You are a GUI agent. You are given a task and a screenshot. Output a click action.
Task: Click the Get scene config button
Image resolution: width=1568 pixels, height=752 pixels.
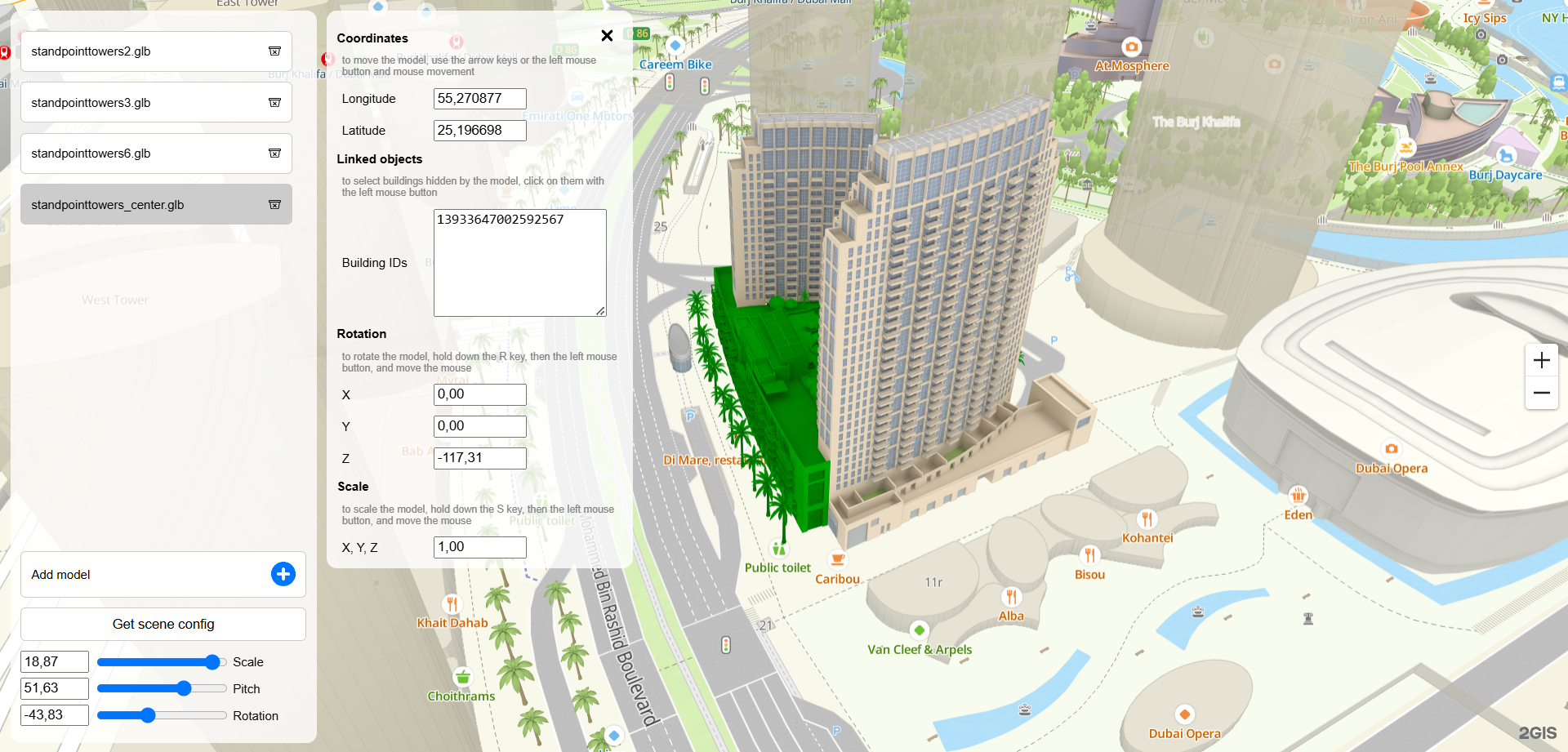(x=163, y=624)
